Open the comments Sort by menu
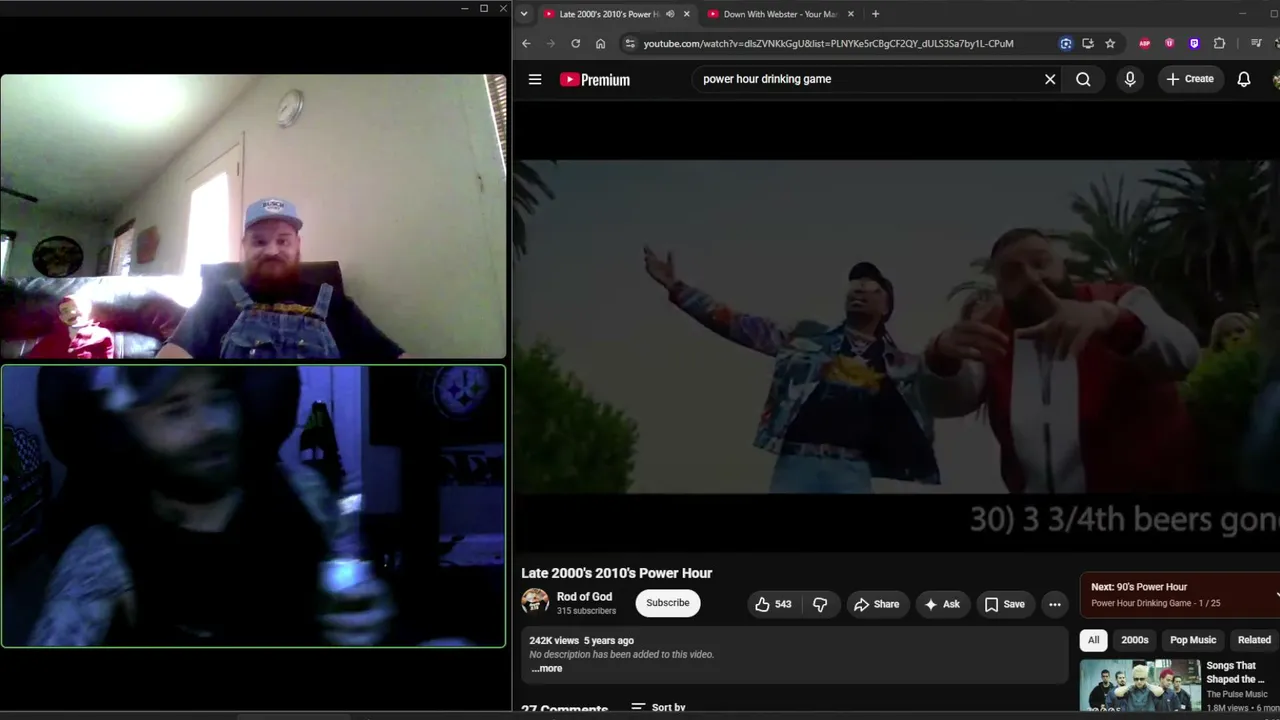The image size is (1280, 720). point(658,707)
